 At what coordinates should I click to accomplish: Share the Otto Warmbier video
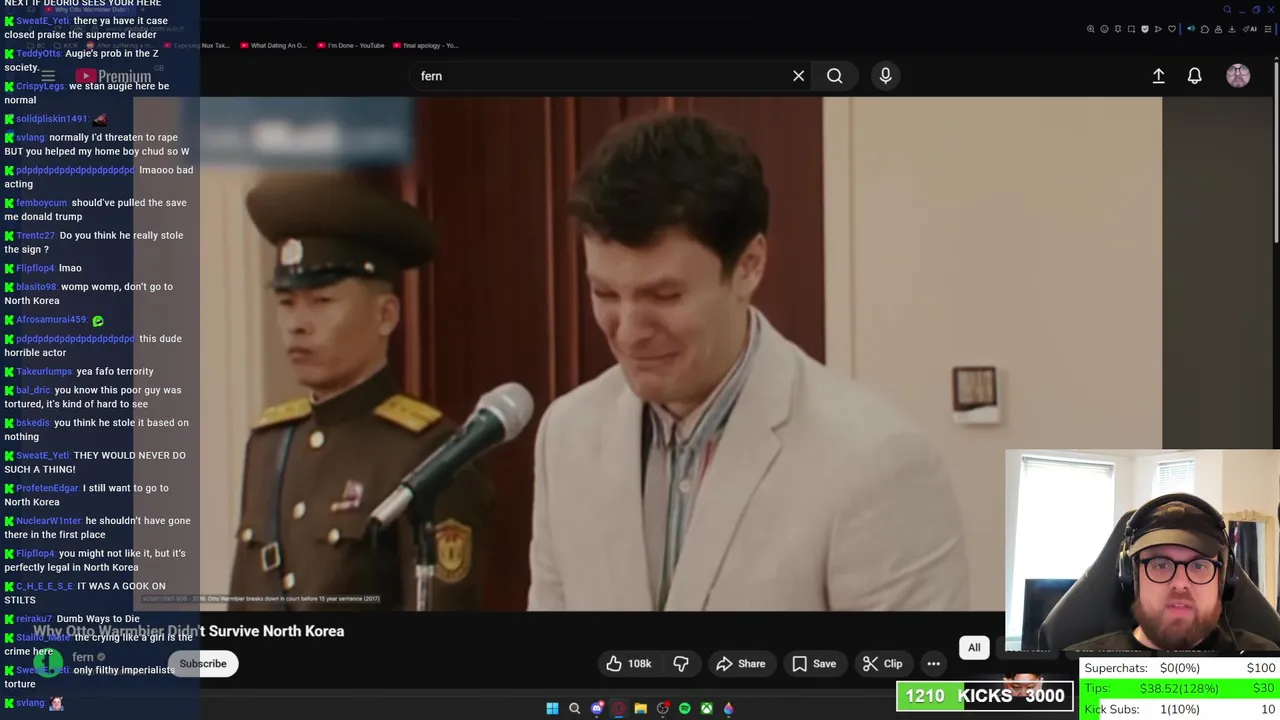click(741, 664)
